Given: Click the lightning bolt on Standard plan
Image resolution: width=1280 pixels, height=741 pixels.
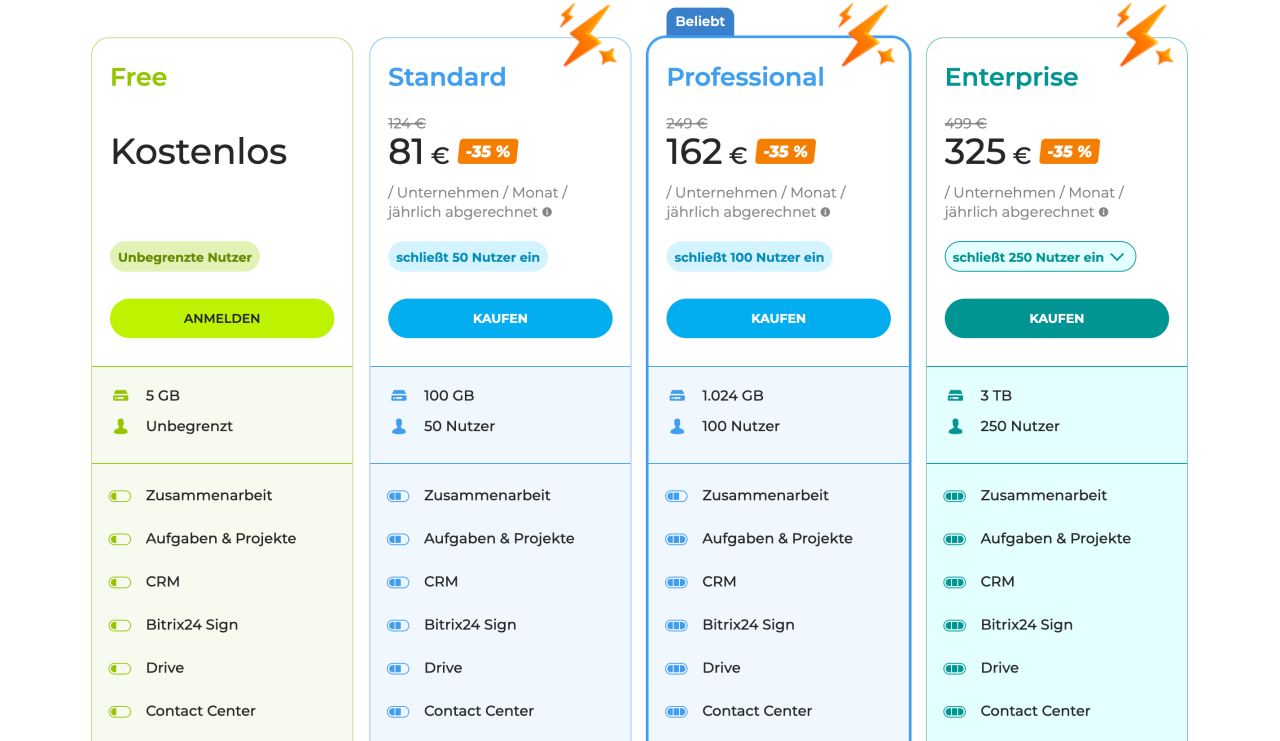Looking at the screenshot, I should pyautogui.click(x=587, y=35).
